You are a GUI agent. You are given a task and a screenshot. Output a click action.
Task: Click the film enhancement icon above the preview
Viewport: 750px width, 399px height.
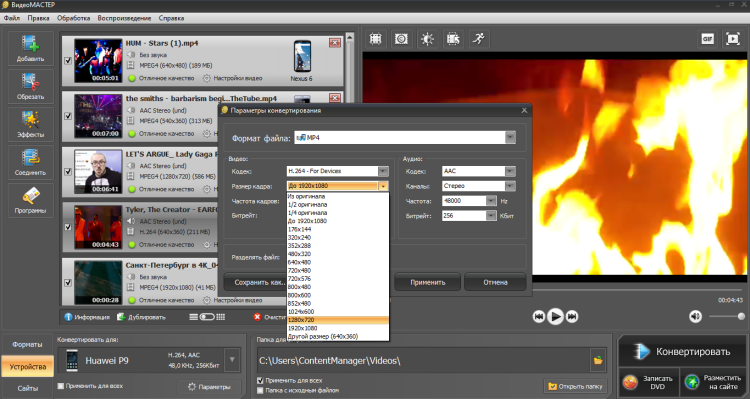click(x=453, y=39)
